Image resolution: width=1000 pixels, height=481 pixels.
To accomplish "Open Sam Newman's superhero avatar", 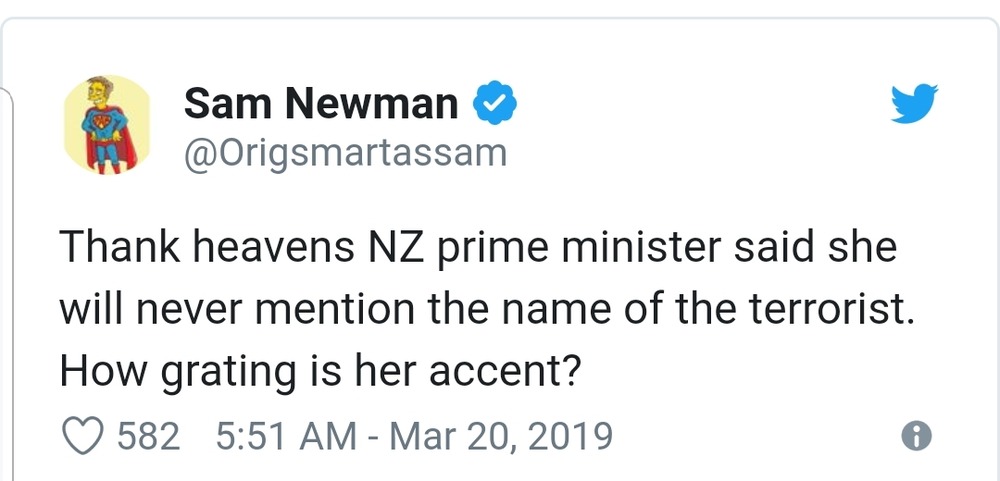I will point(106,126).
